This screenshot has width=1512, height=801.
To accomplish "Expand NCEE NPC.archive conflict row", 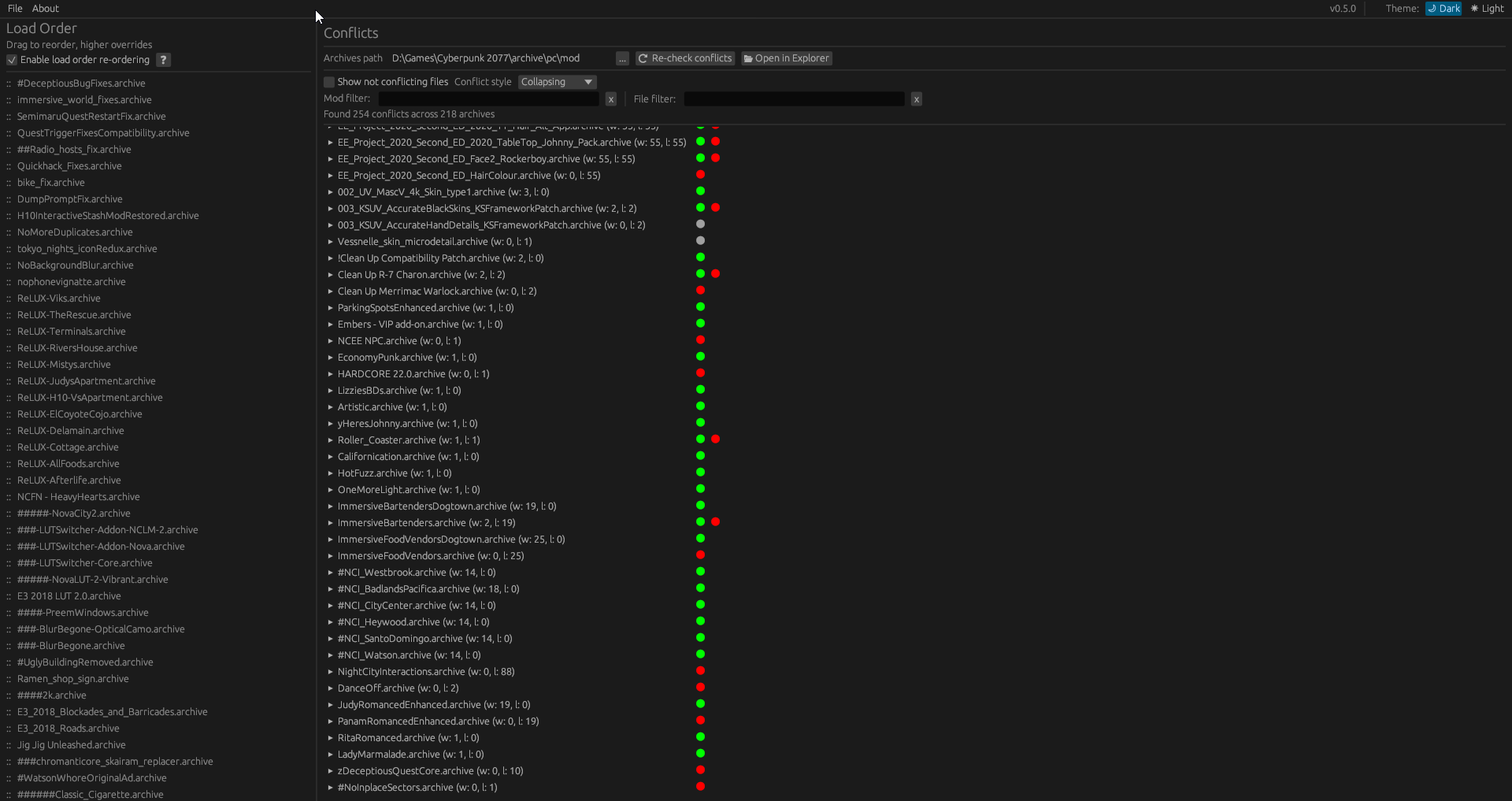I will pyautogui.click(x=330, y=341).
